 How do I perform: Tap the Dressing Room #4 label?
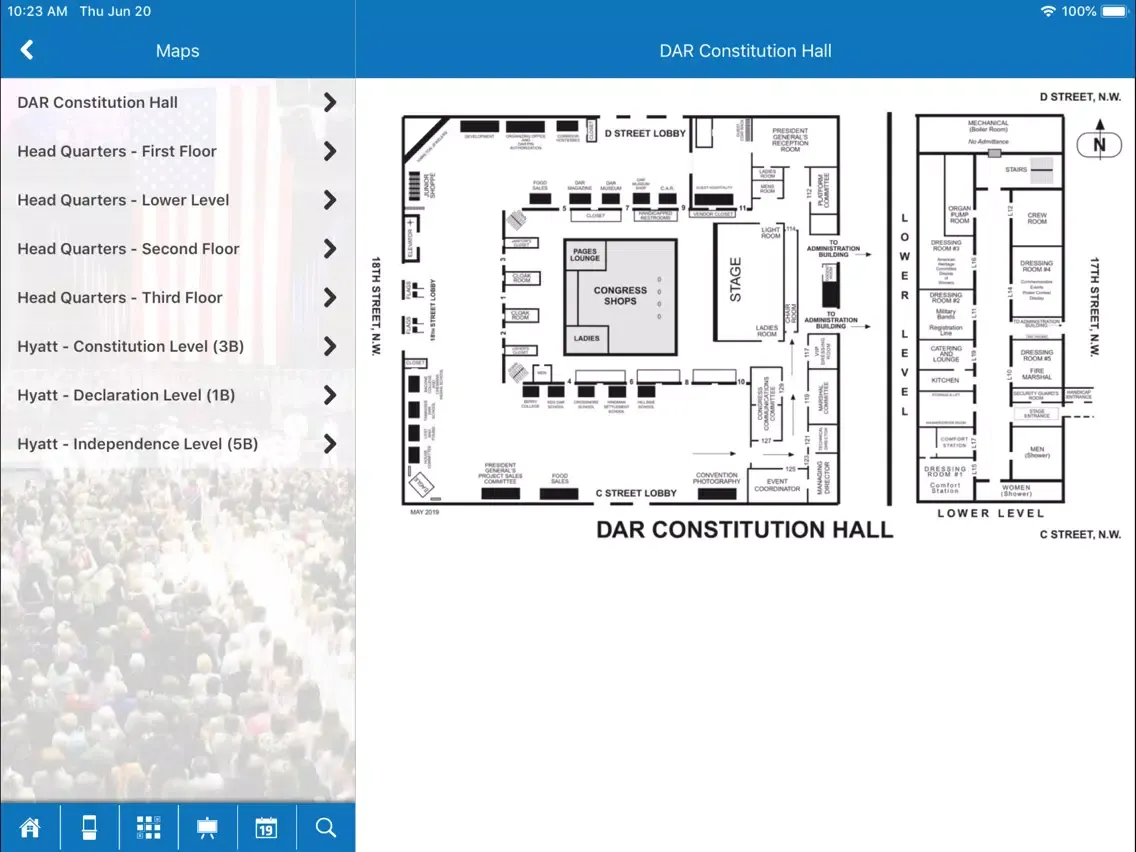point(1036,266)
